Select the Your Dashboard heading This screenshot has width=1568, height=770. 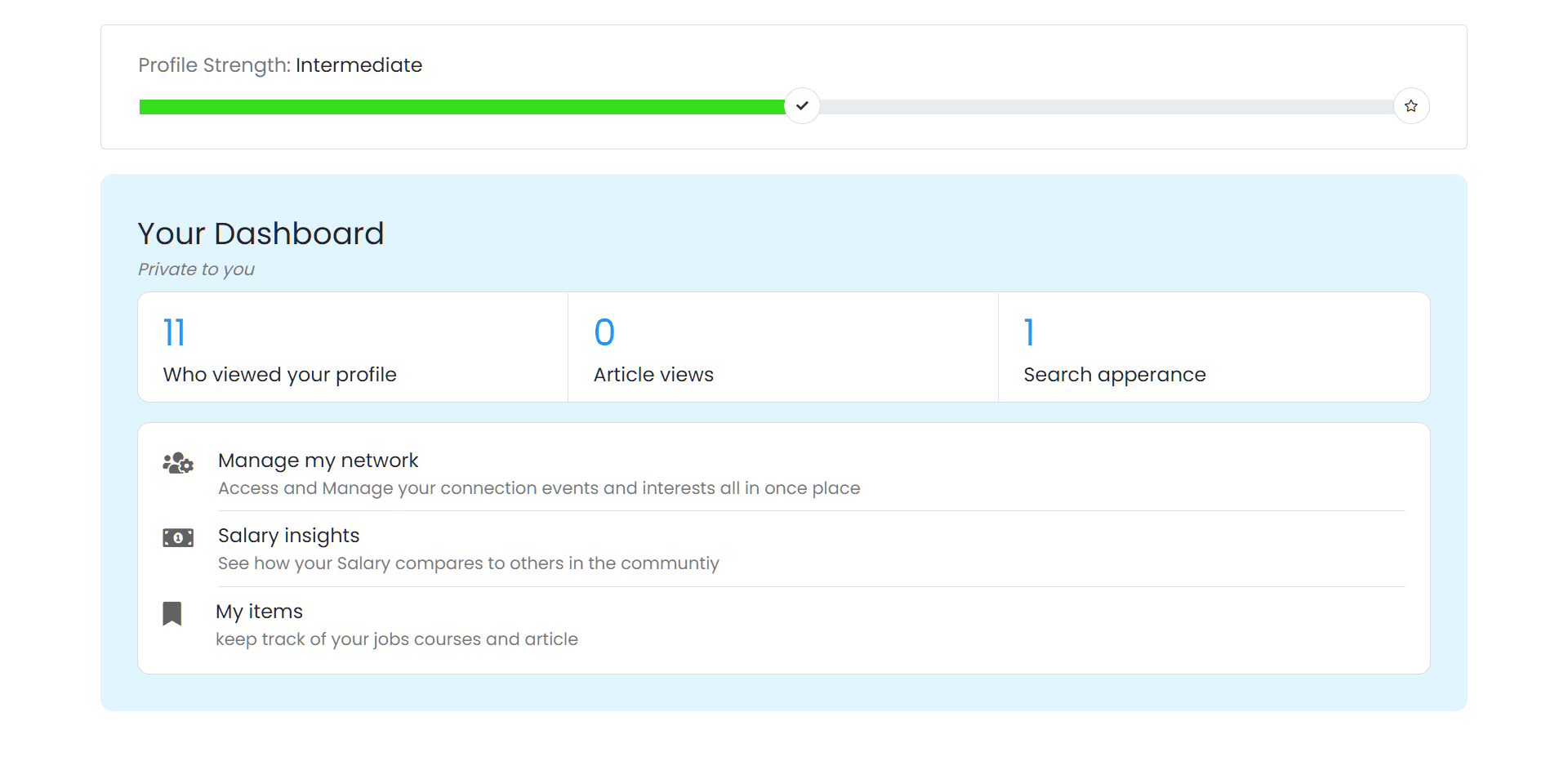coord(261,234)
